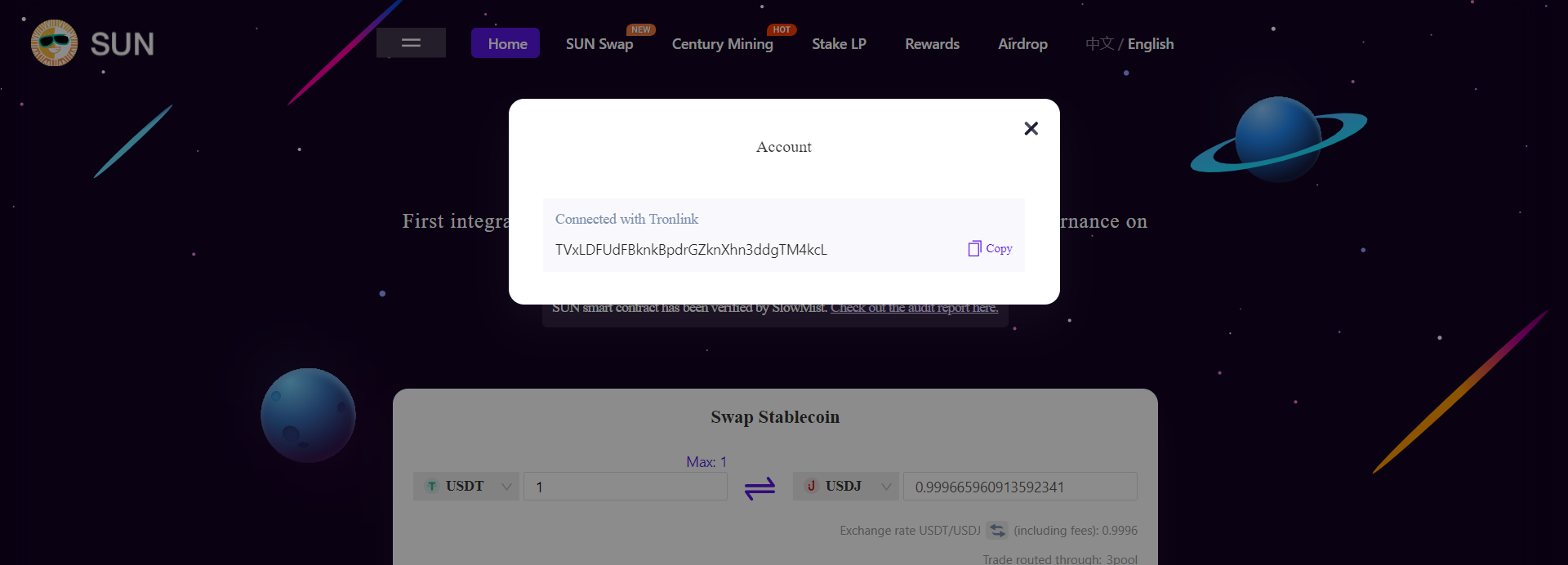Click the USDT amount input field
The width and height of the screenshot is (1568, 565).
pyautogui.click(x=626, y=487)
